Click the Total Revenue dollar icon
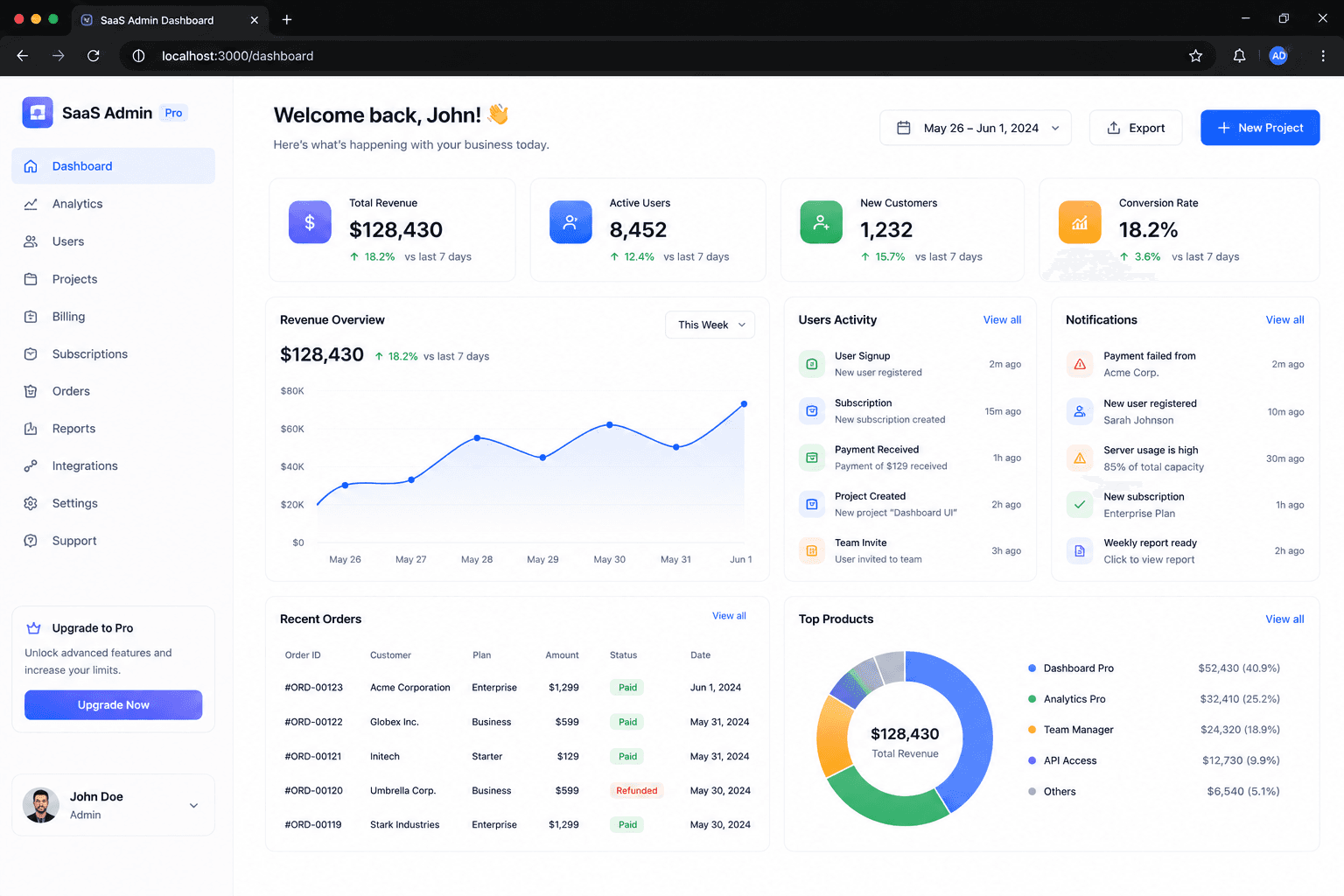Screen dimensions: 1344x896 click(310, 222)
